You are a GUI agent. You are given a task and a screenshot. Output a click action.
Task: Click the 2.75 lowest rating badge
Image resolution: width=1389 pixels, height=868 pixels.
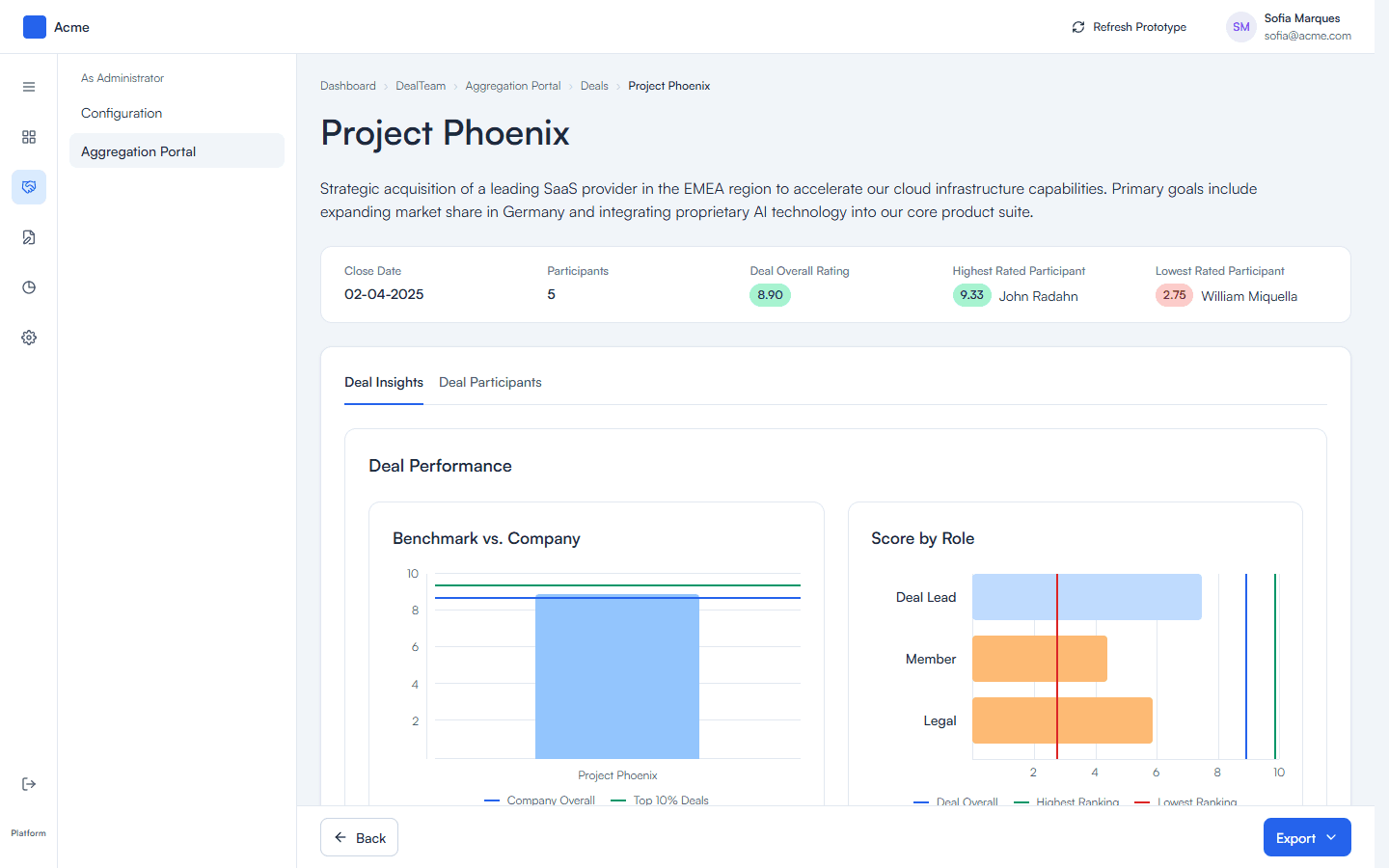[x=1174, y=295]
